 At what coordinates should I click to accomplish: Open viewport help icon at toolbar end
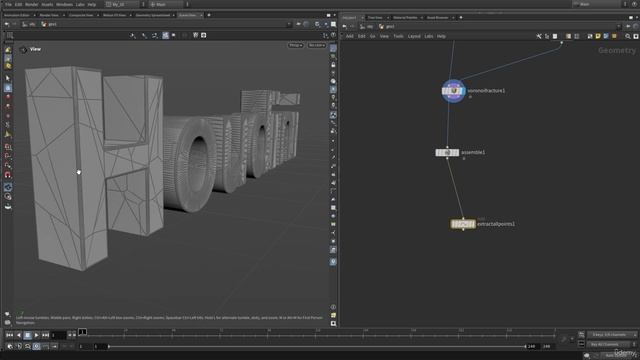(x=333, y=36)
